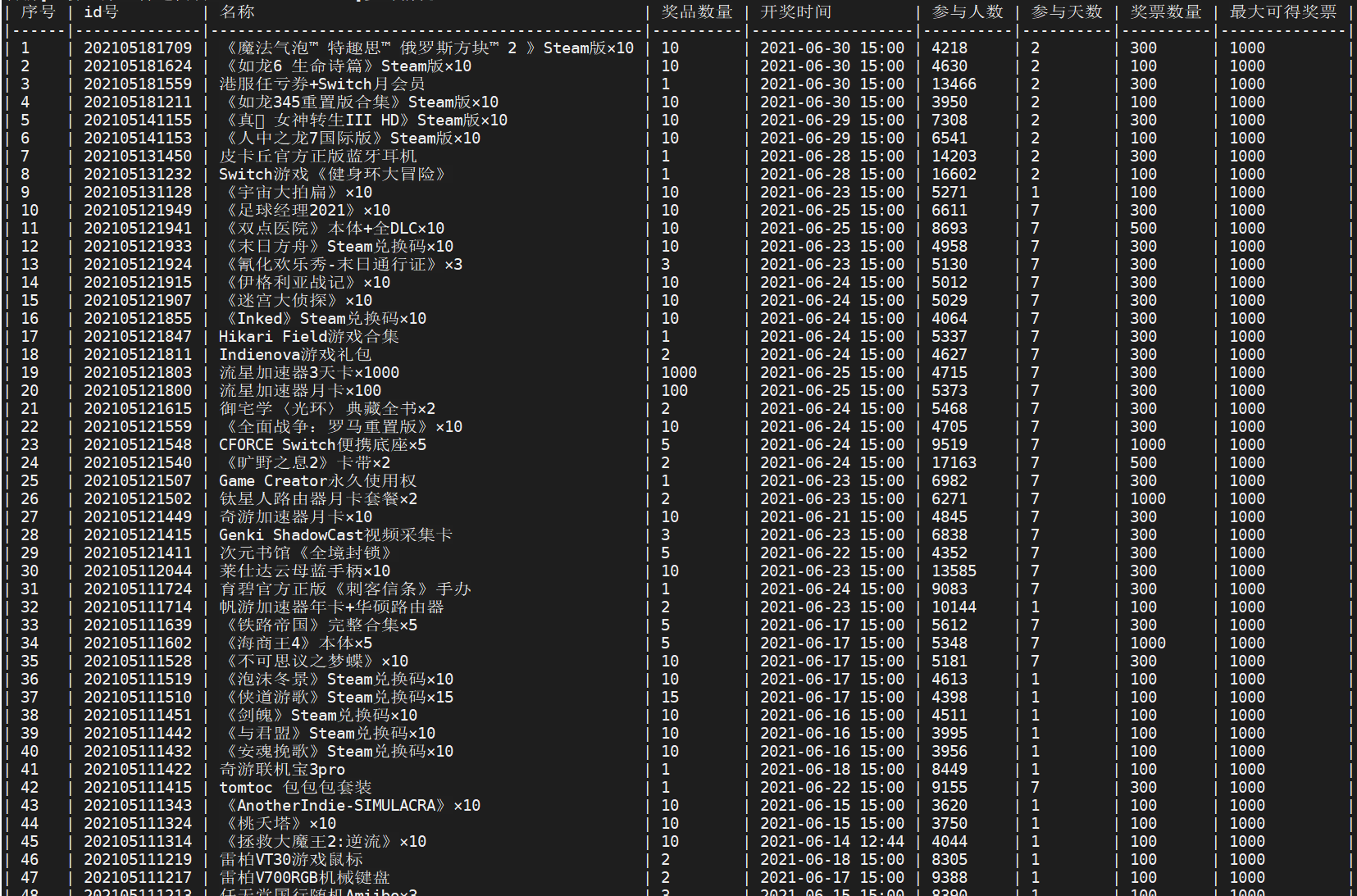Click the 参与天数 column header
Screen dimensions: 1357x896
1067,12
